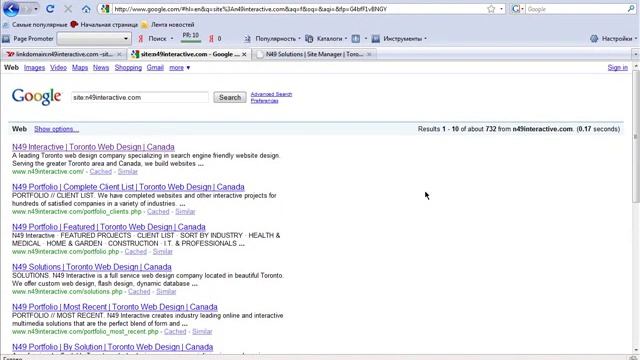Open N49 Portfolio Featured result

[109, 227]
